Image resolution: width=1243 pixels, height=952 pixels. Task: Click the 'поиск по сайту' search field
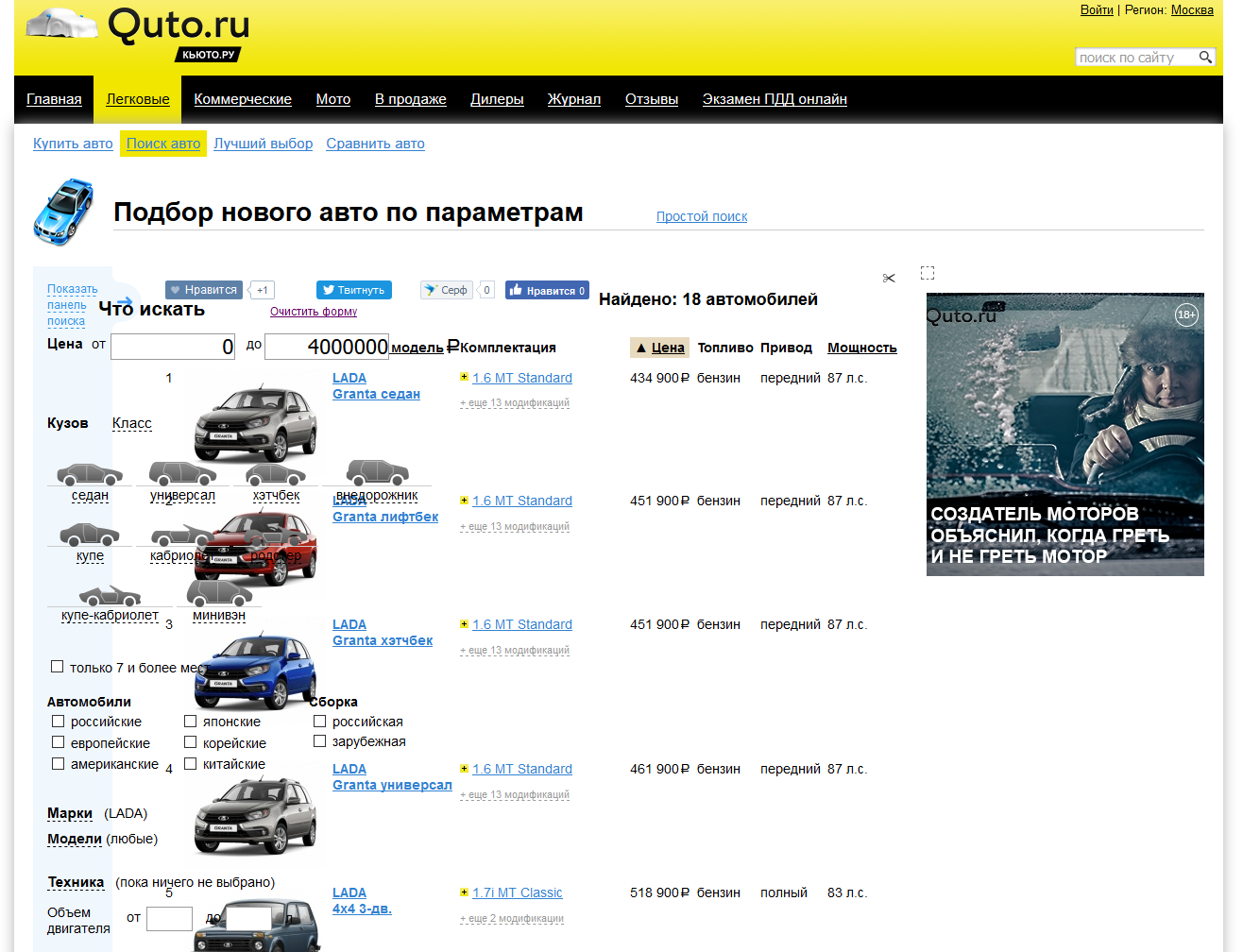[1136, 58]
